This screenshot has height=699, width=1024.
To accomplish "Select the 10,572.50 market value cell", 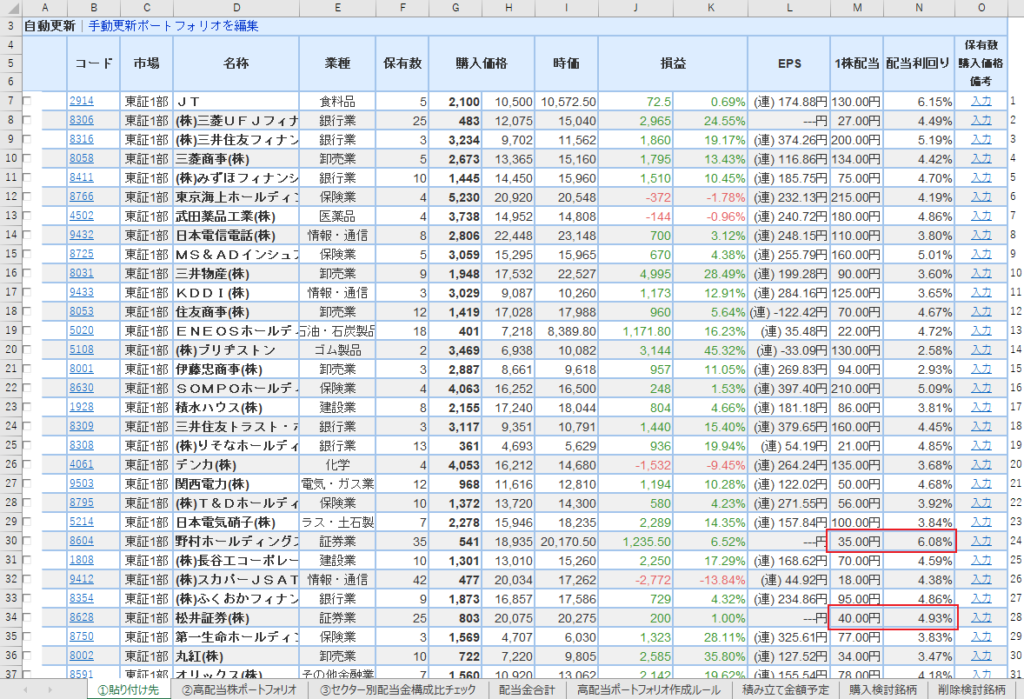I will 566,101.
